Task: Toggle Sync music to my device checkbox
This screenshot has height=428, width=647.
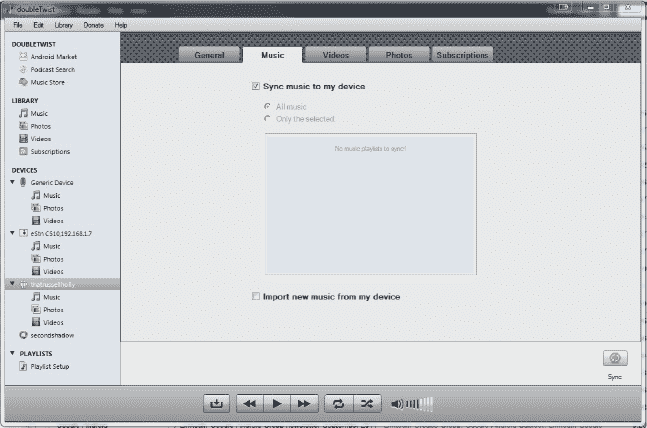Action: 256,86
